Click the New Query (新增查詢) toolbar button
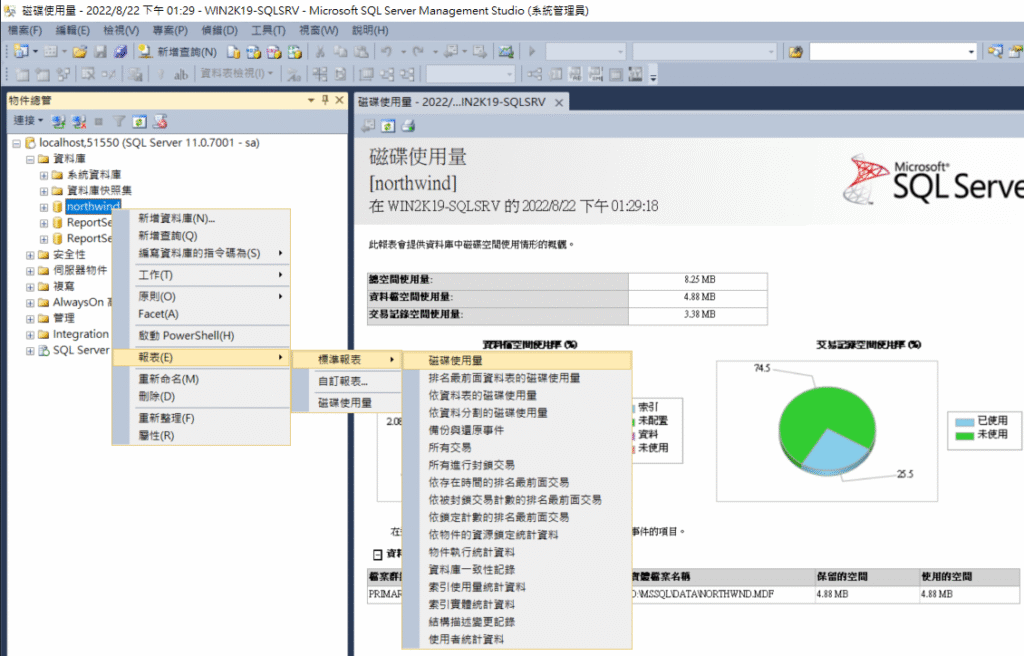The image size is (1024, 656). tap(178, 52)
